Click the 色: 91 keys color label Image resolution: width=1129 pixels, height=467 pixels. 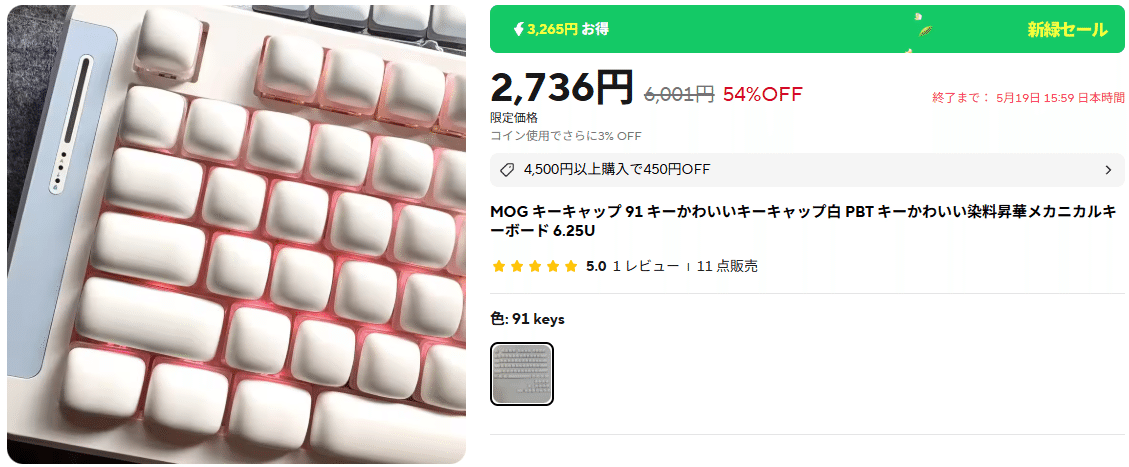(528, 319)
